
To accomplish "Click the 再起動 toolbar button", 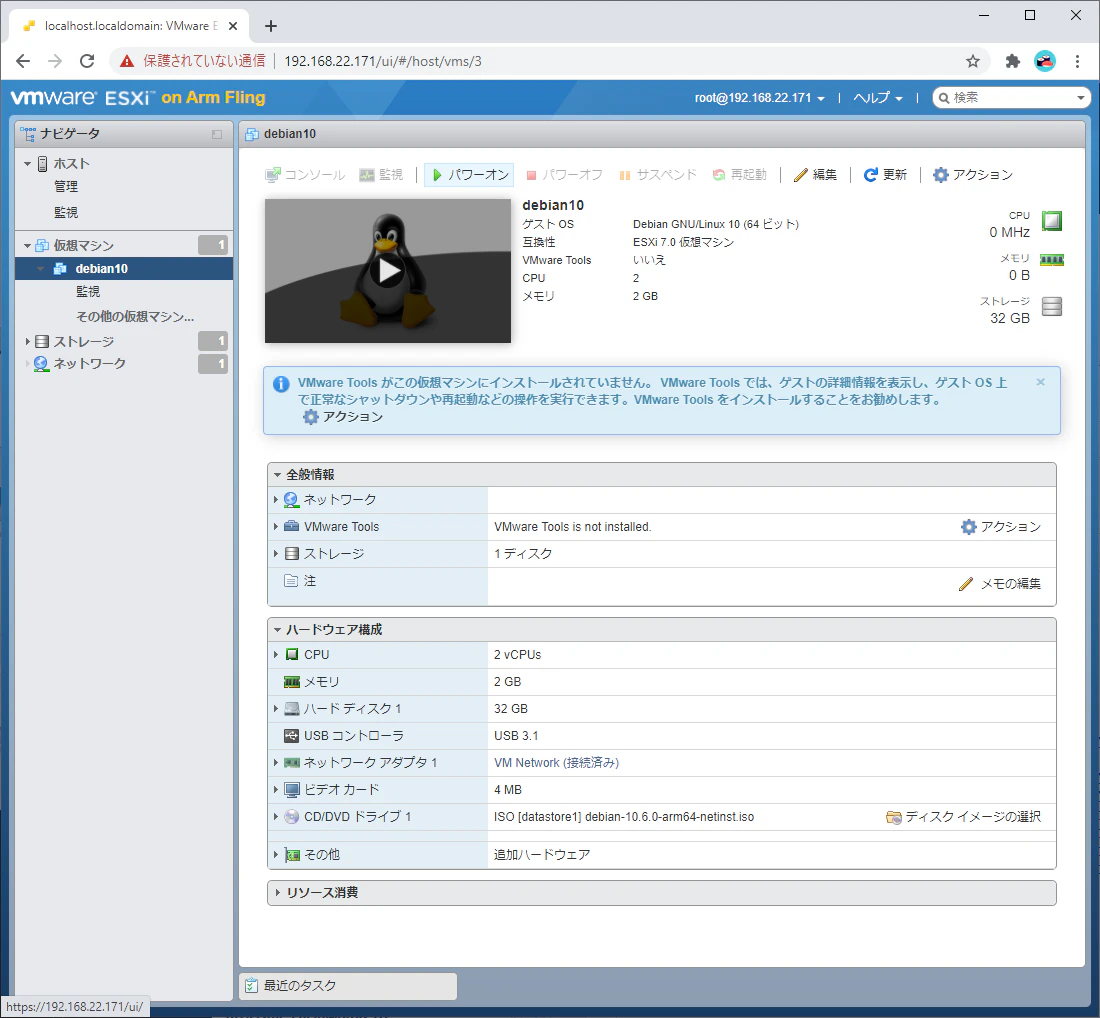I will pos(739,175).
